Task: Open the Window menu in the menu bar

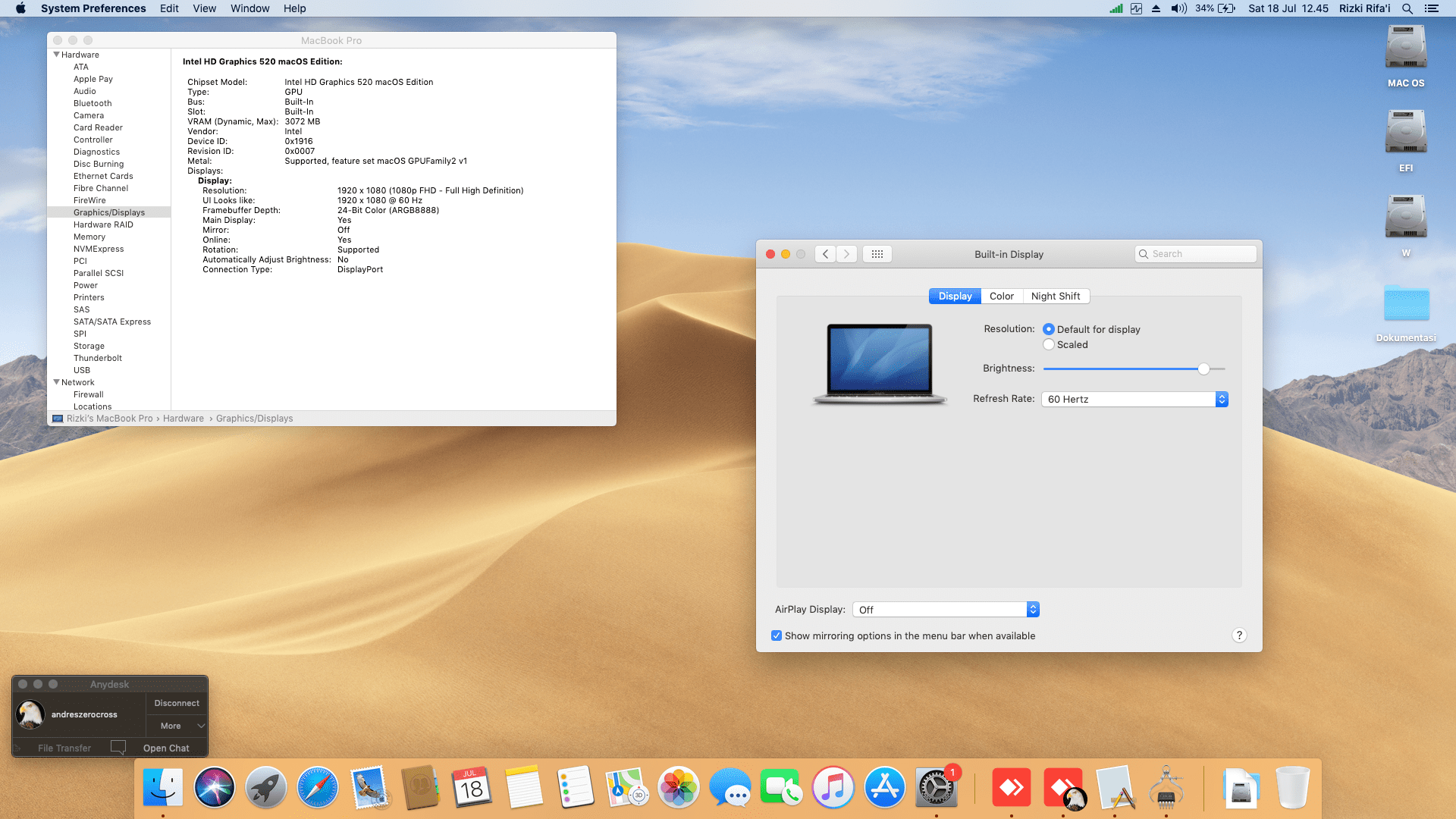Action: click(249, 8)
